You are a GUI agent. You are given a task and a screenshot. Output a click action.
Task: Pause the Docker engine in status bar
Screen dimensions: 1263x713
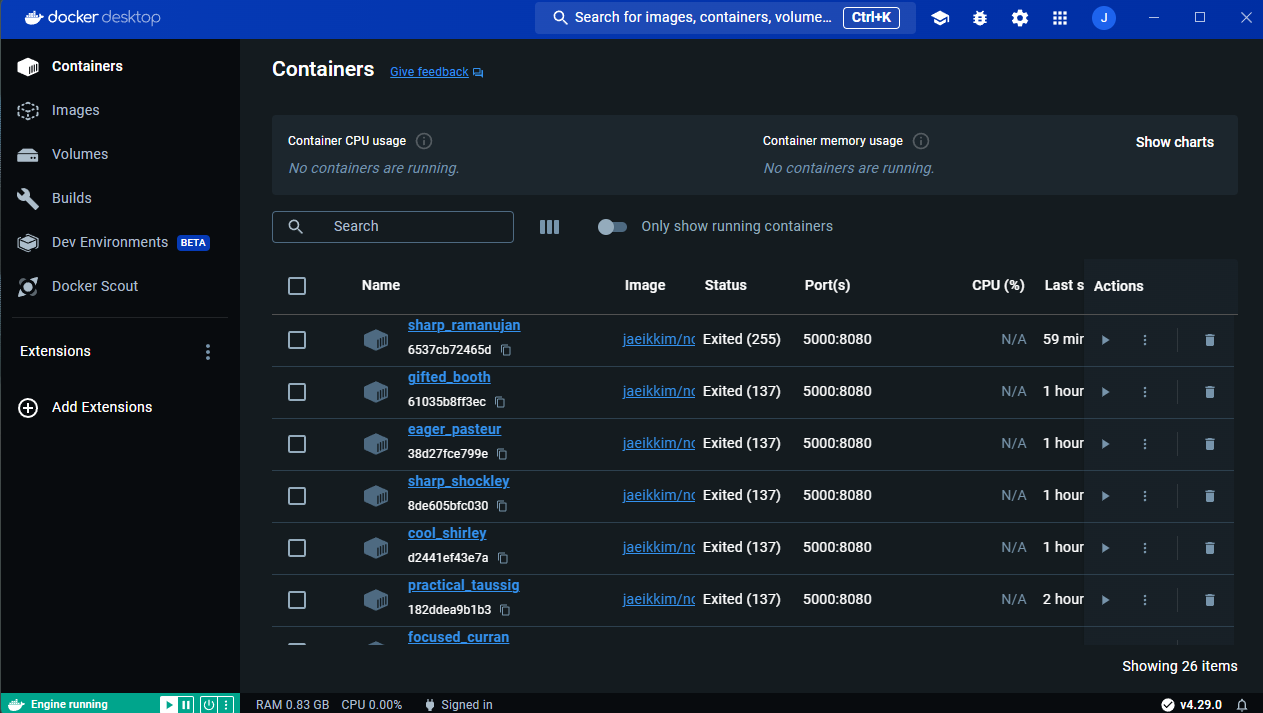tap(186, 704)
